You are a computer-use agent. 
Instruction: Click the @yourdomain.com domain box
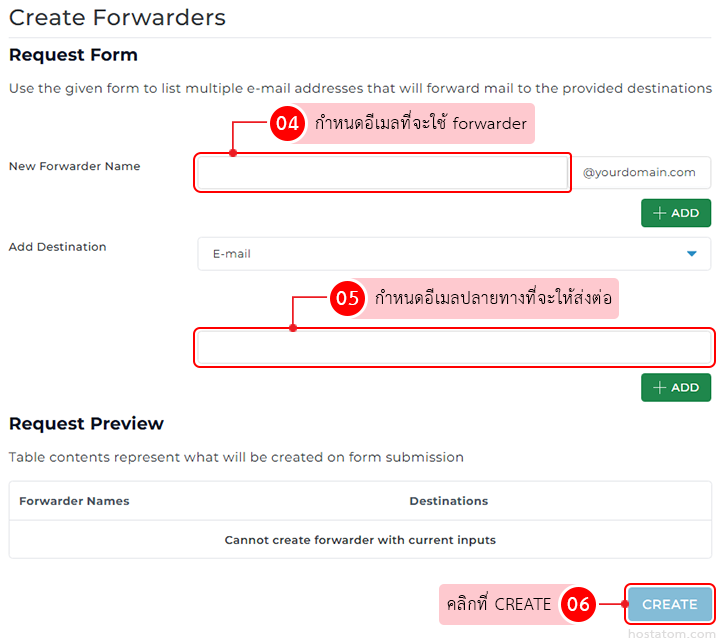(x=640, y=173)
